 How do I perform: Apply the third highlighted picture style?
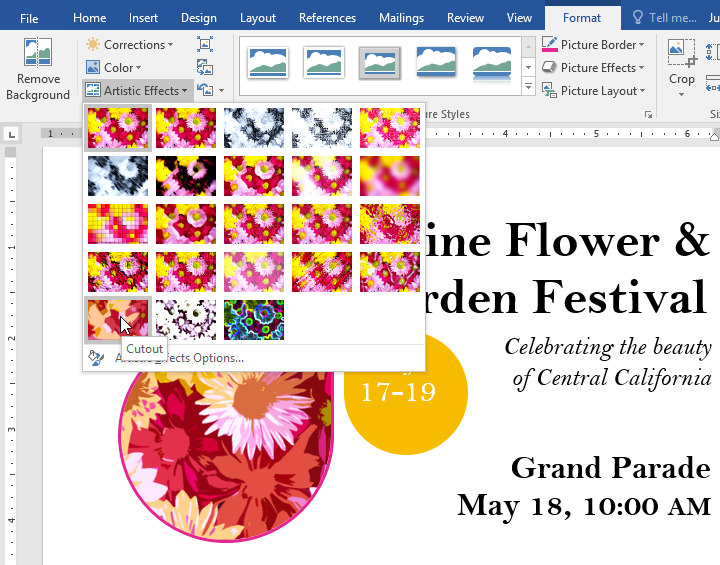[x=379, y=64]
